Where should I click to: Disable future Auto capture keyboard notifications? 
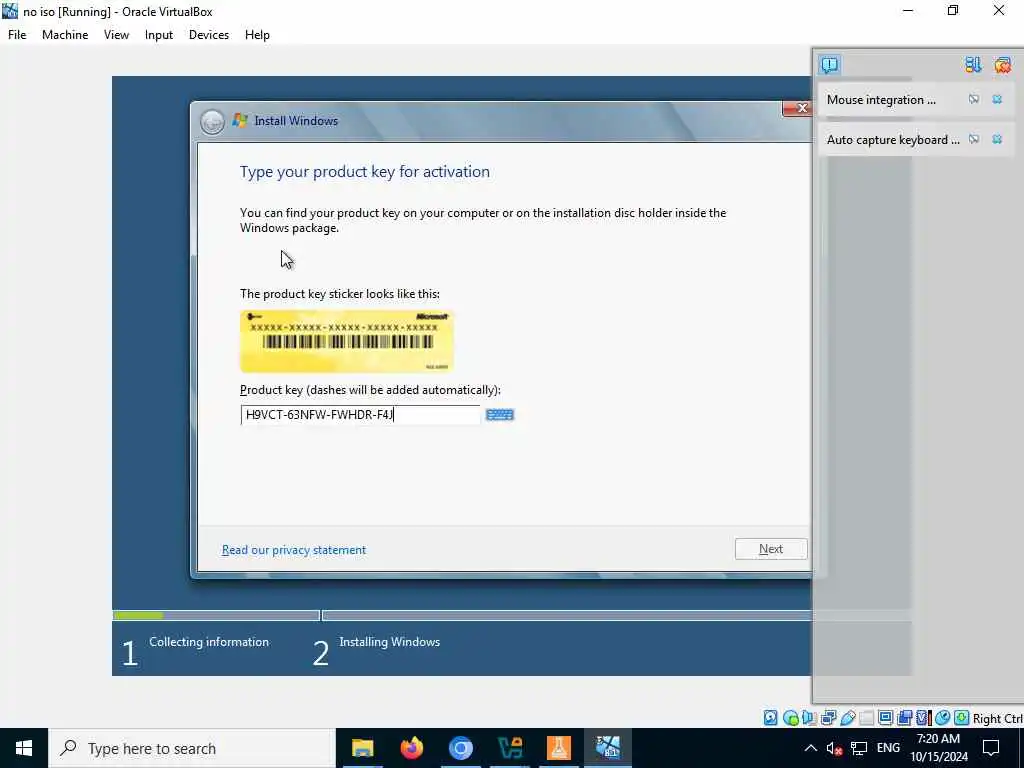[x=974, y=139]
